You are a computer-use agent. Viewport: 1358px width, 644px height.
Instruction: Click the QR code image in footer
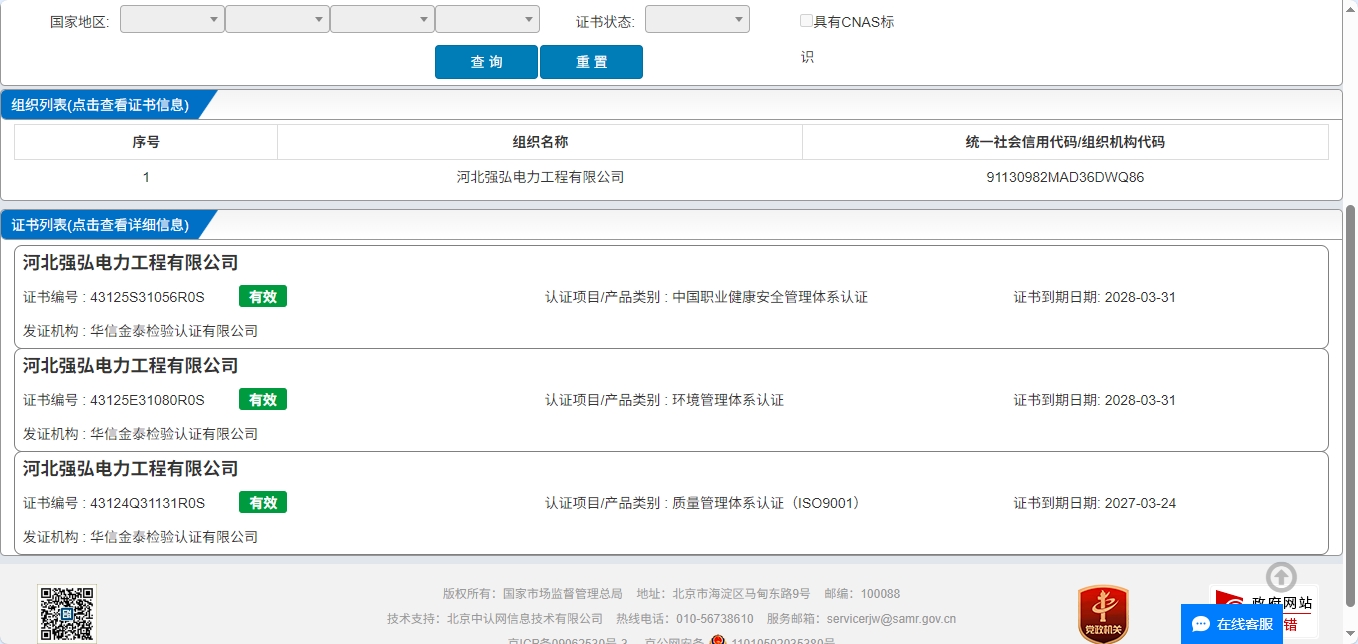(67, 614)
